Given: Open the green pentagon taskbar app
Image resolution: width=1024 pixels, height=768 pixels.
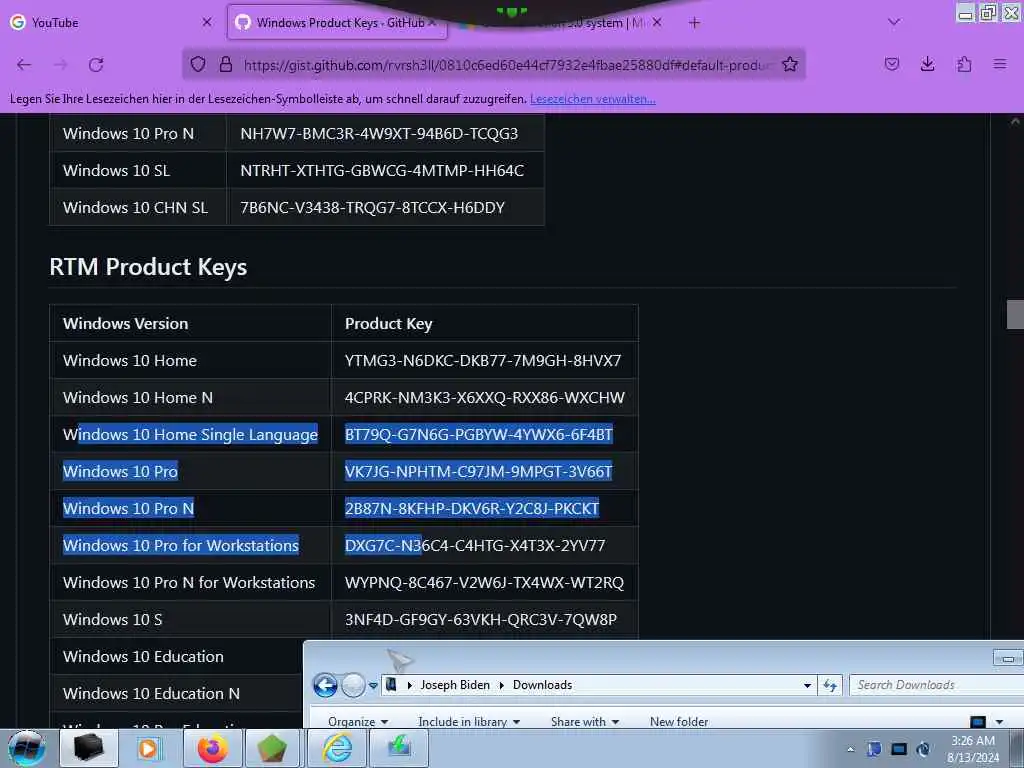Looking at the screenshot, I should [272, 748].
